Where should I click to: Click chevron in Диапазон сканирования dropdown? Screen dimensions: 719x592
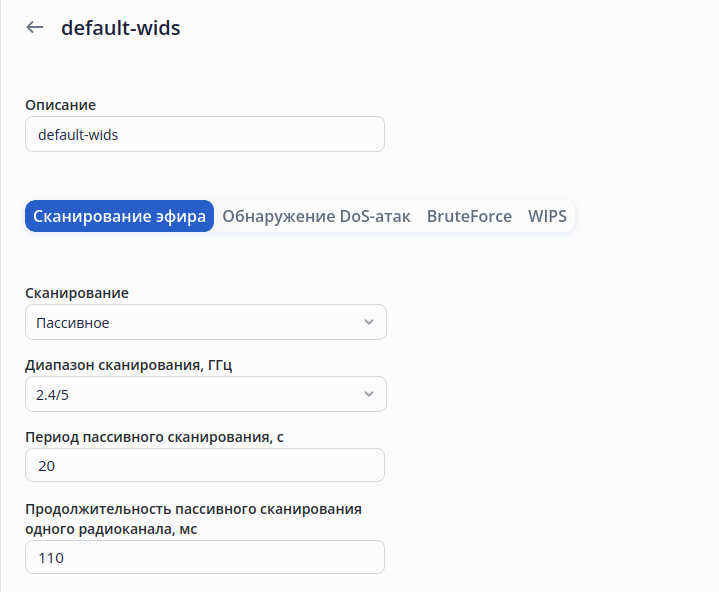pos(369,394)
